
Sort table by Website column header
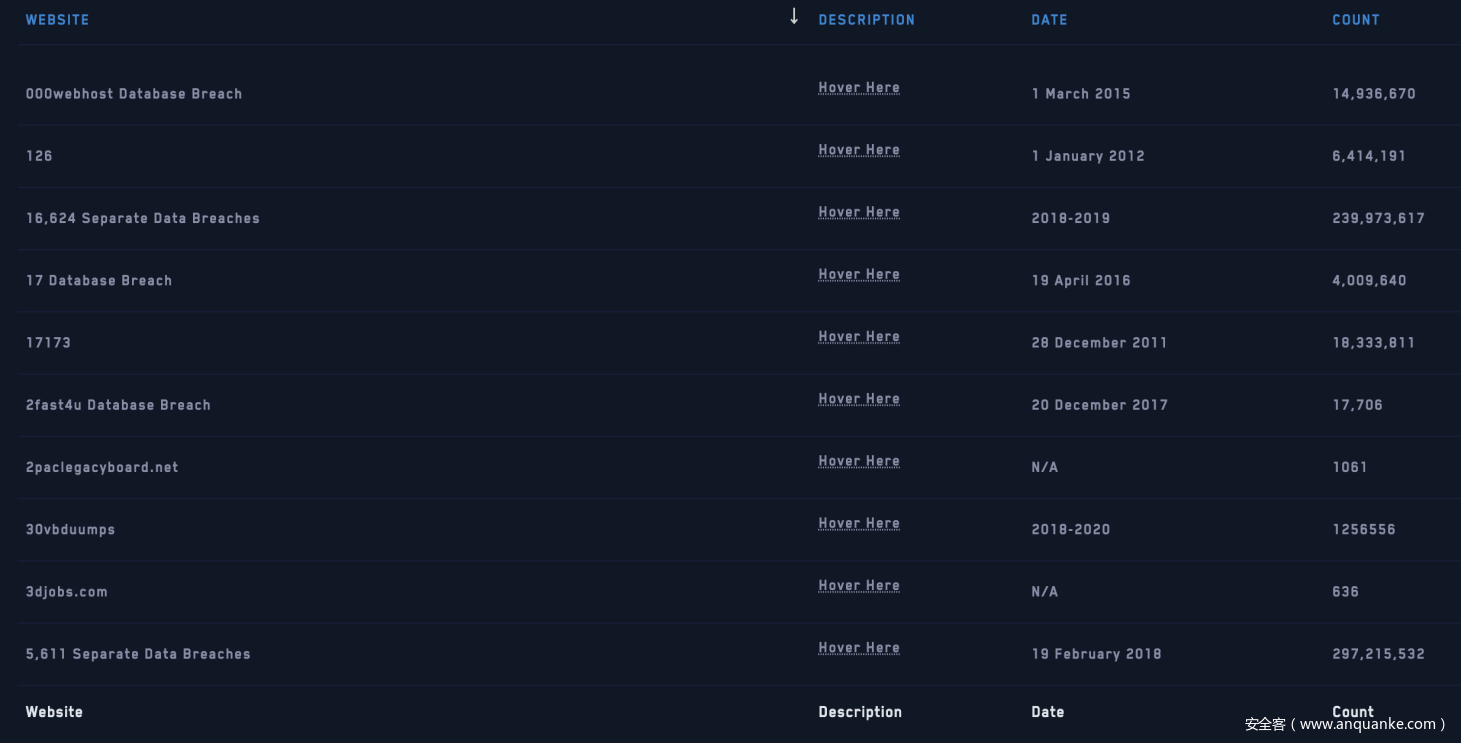point(57,20)
